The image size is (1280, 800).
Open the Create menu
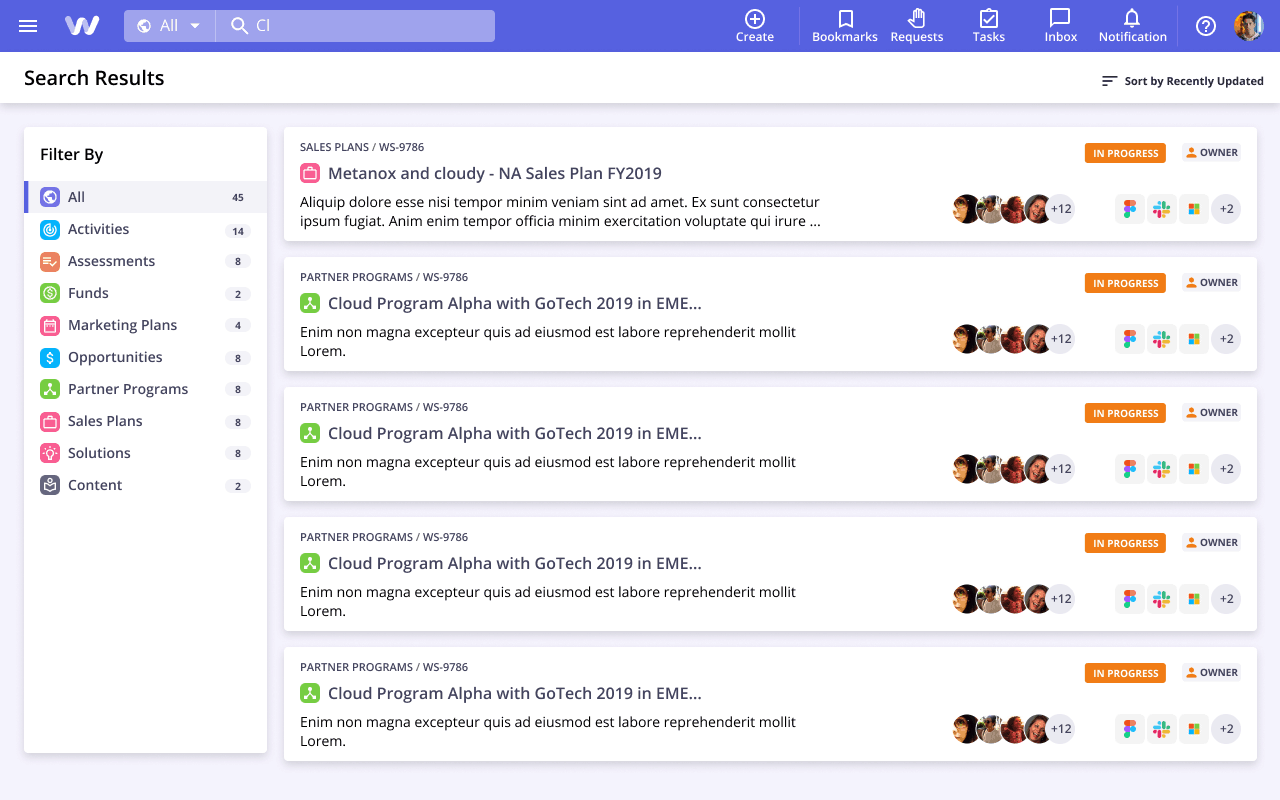(x=755, y=25)
